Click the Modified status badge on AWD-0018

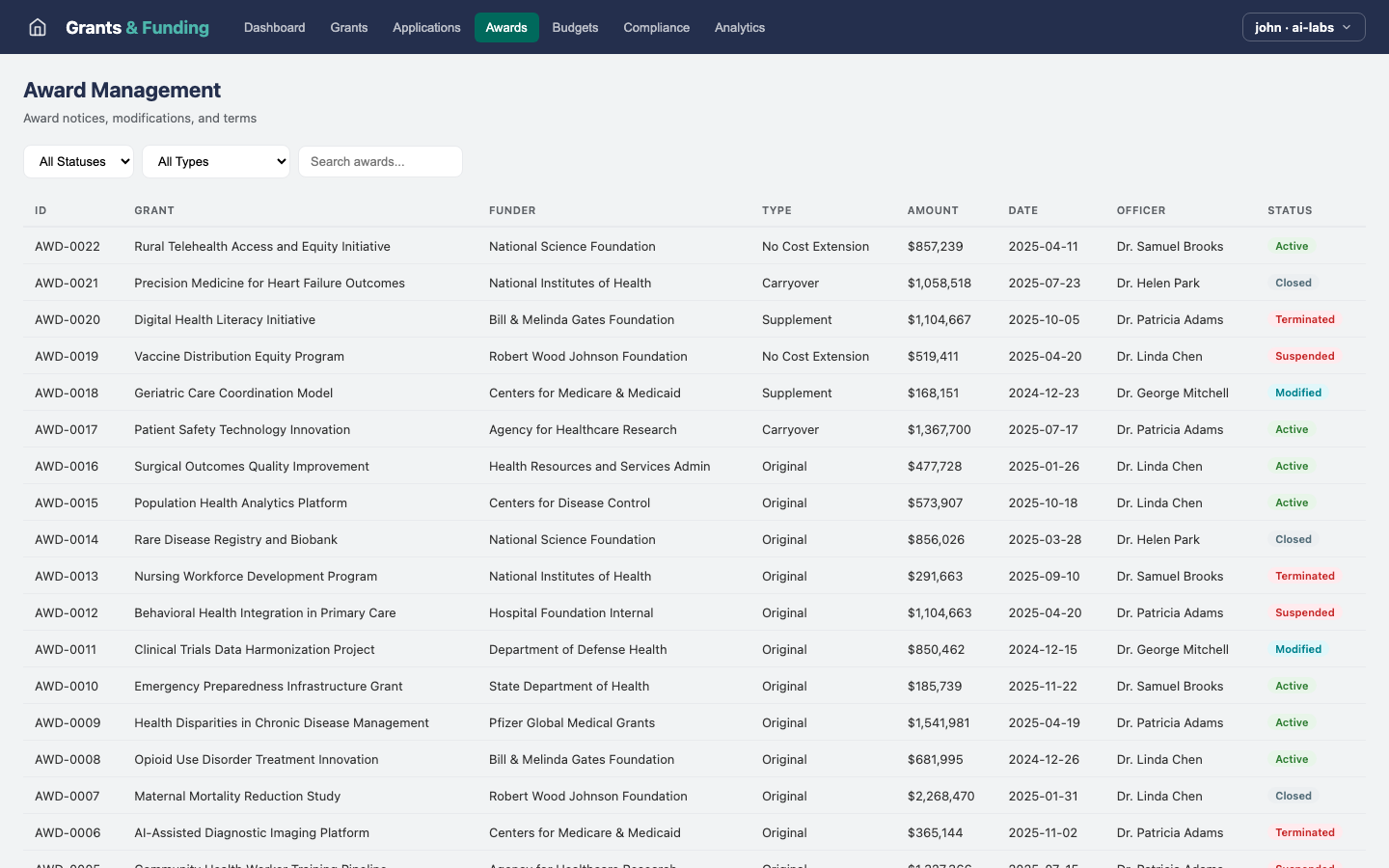1298,393
